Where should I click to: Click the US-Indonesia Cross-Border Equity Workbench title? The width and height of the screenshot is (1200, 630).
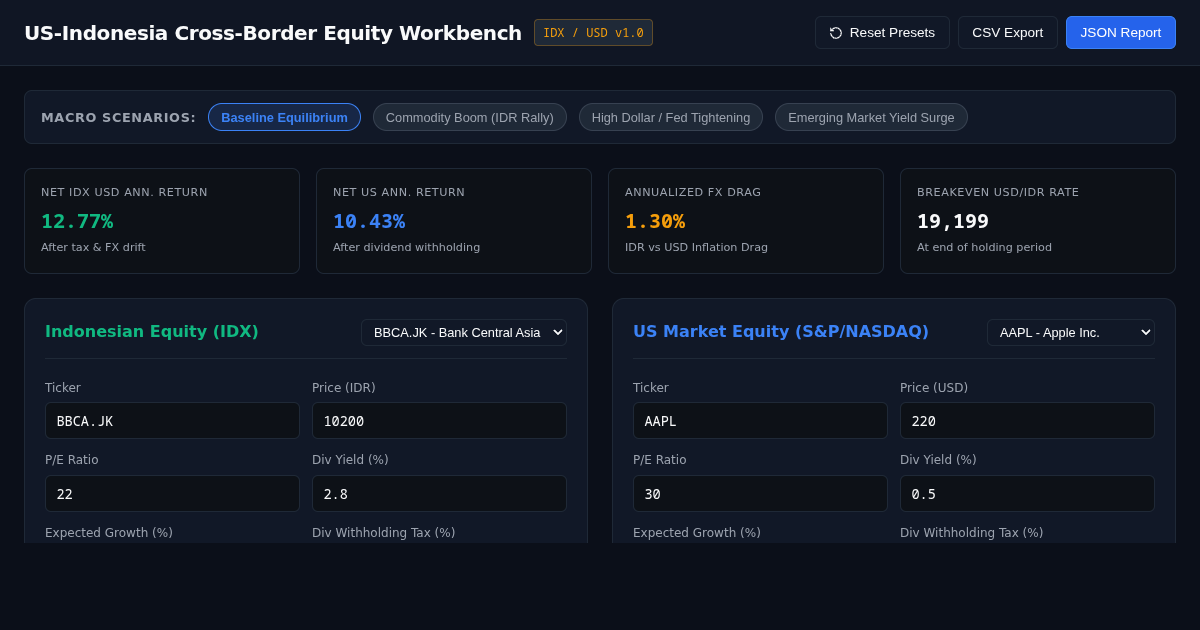click(273, 33)
